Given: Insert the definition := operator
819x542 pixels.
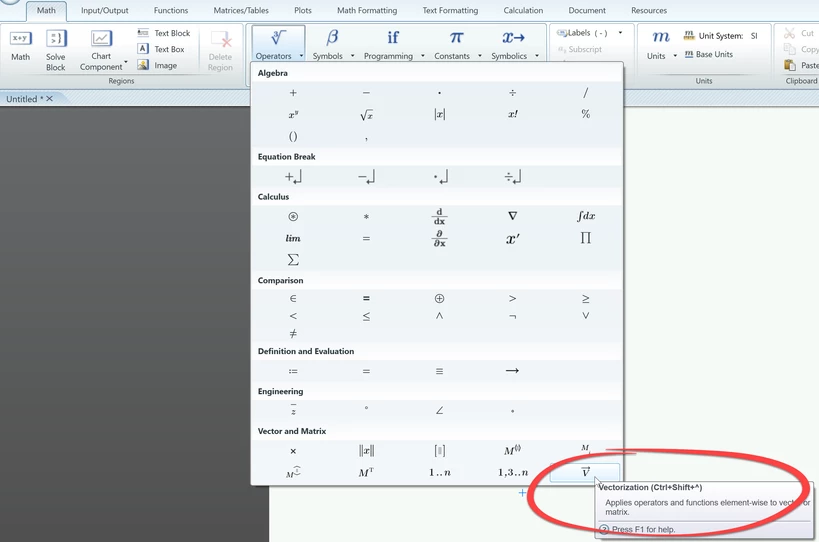Looking at the screenshot, I should tap(293, 371).
